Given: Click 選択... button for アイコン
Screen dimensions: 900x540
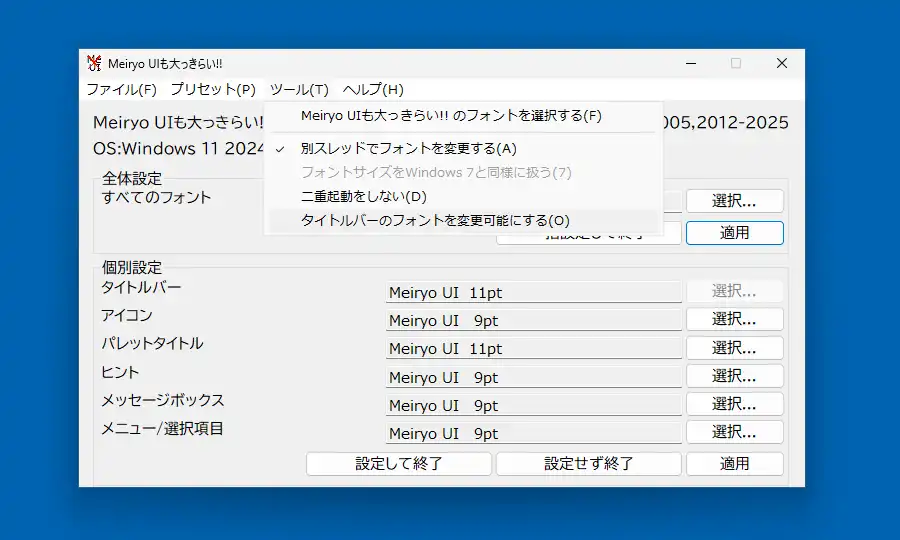Looking at the screenshot, I should 735,319.
